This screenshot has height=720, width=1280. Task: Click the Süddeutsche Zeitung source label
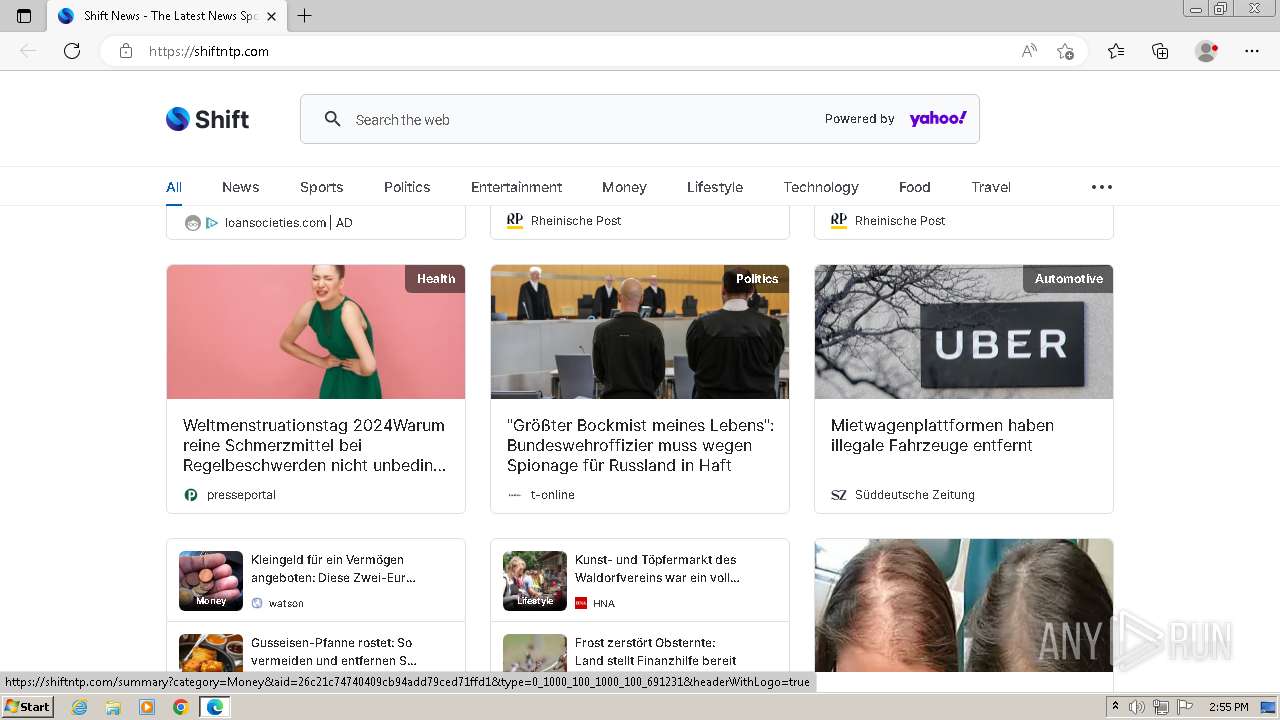point(915,495)
